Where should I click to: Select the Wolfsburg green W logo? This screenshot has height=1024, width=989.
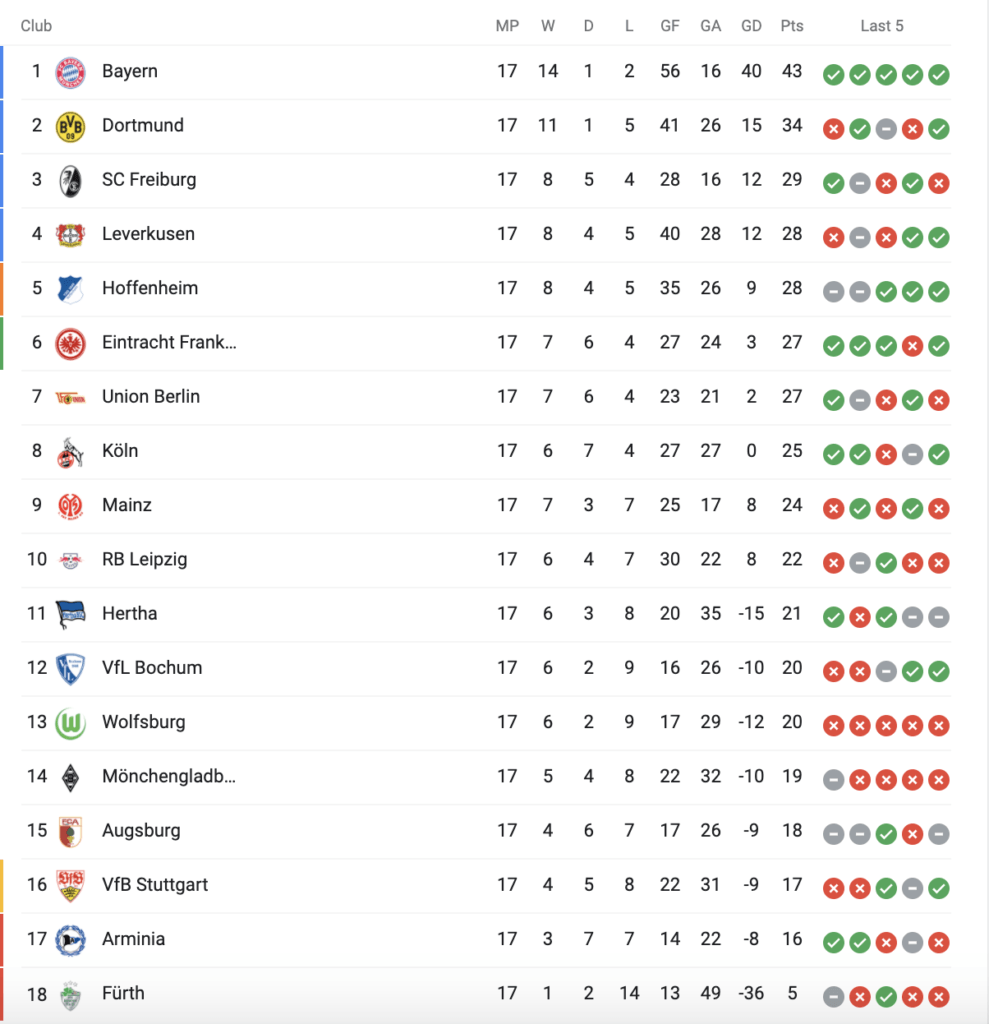pos(70,722)
